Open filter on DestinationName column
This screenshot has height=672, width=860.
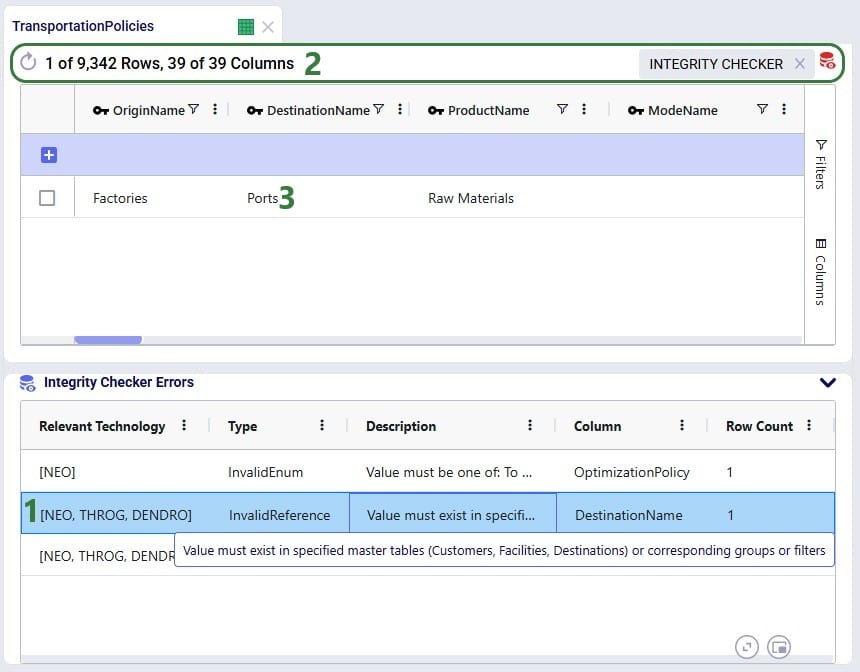378,110
